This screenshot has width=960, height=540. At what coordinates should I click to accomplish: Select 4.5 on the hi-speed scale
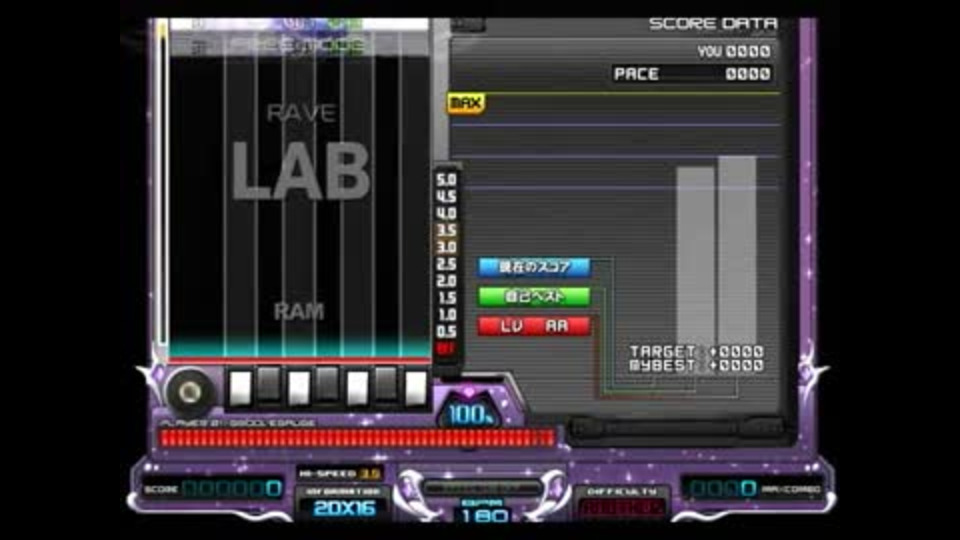(446, 197)
